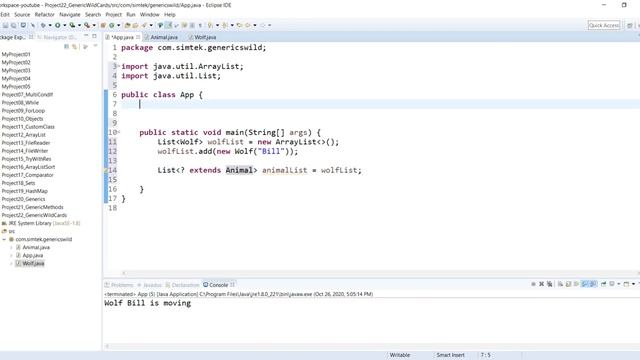Switch to the Wolf.java editor tab
Screen dimensions: 640x360
click(205, 37)
